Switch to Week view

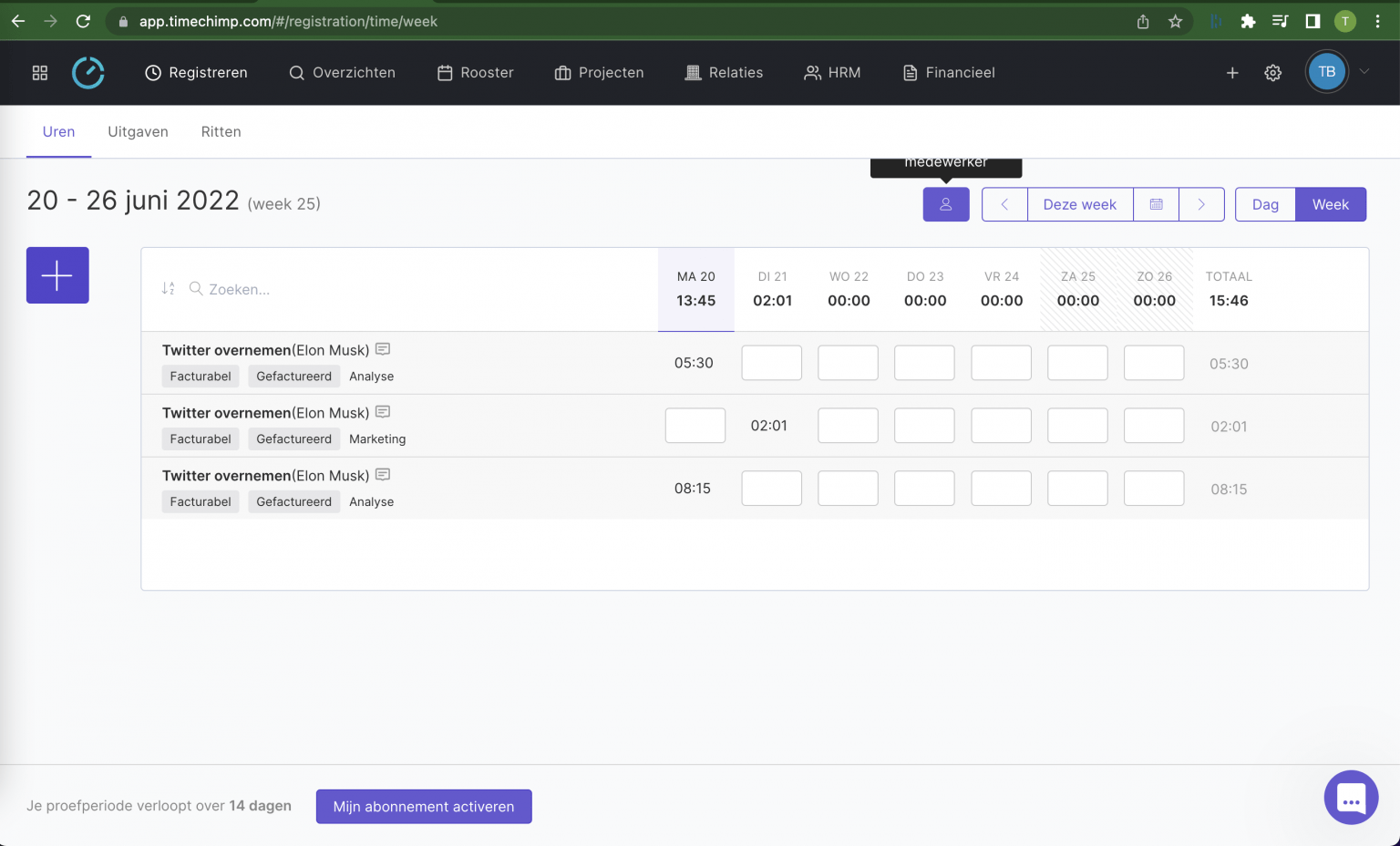pyautogui.click(x=1330, y=204)
